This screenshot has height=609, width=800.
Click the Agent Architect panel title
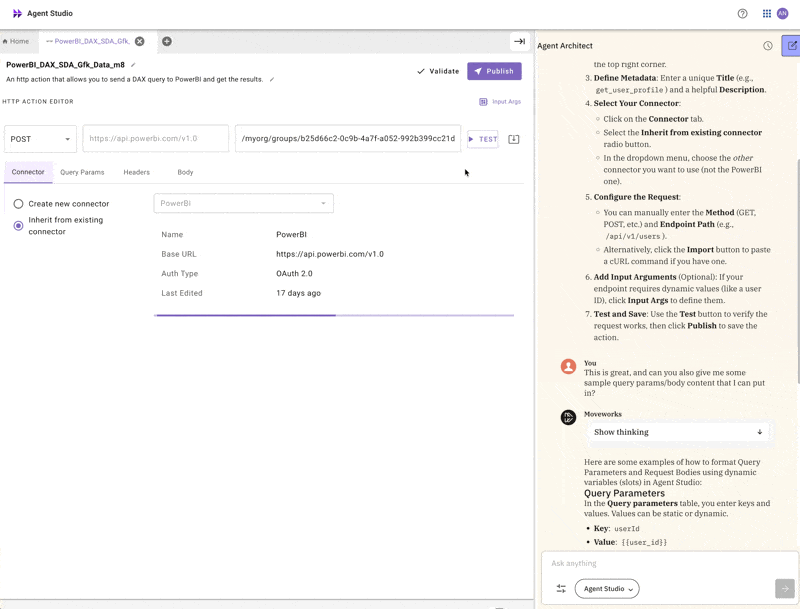(x=565, y=46)
